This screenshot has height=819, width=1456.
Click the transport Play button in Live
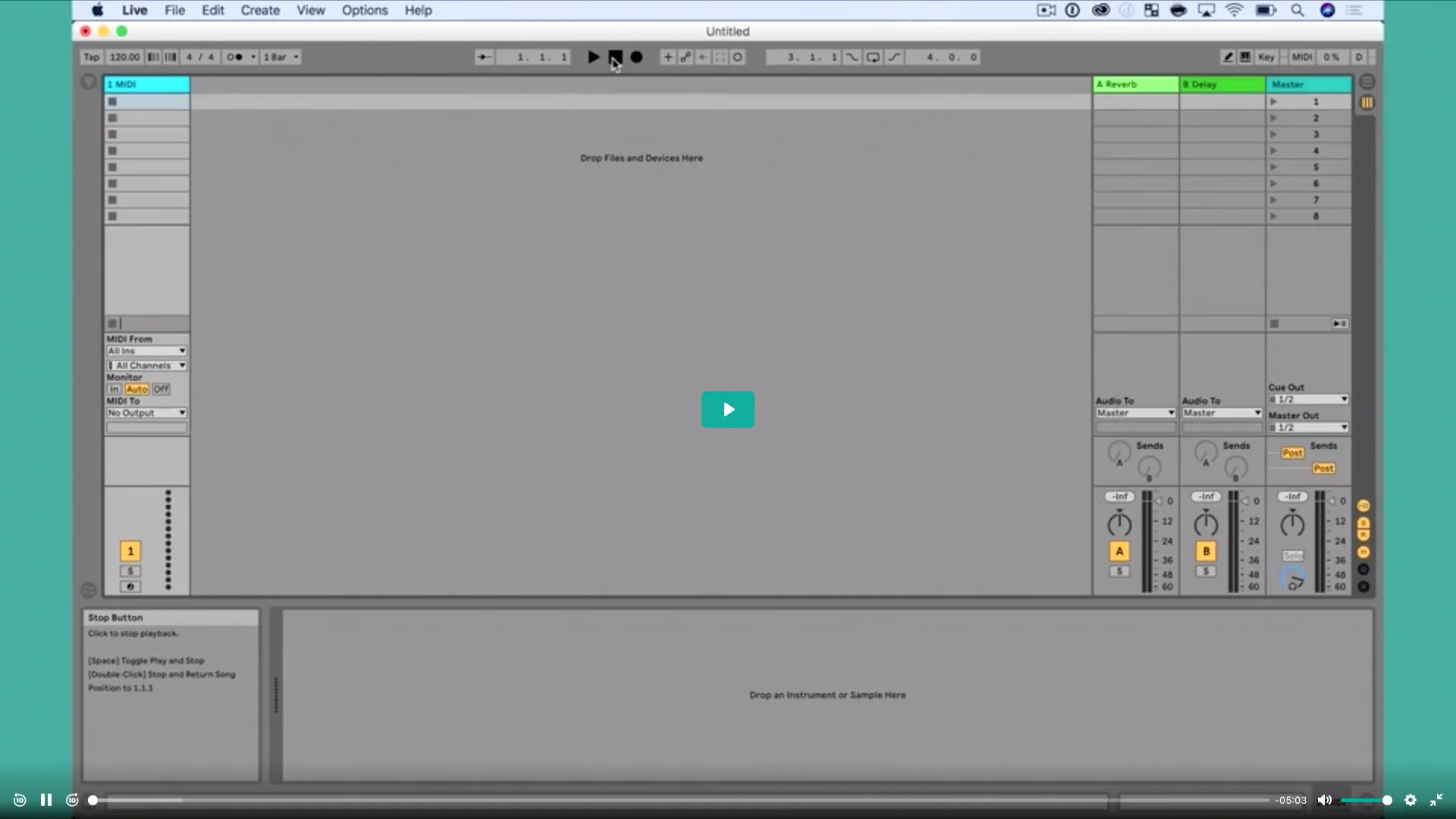[x=594, y=57]
